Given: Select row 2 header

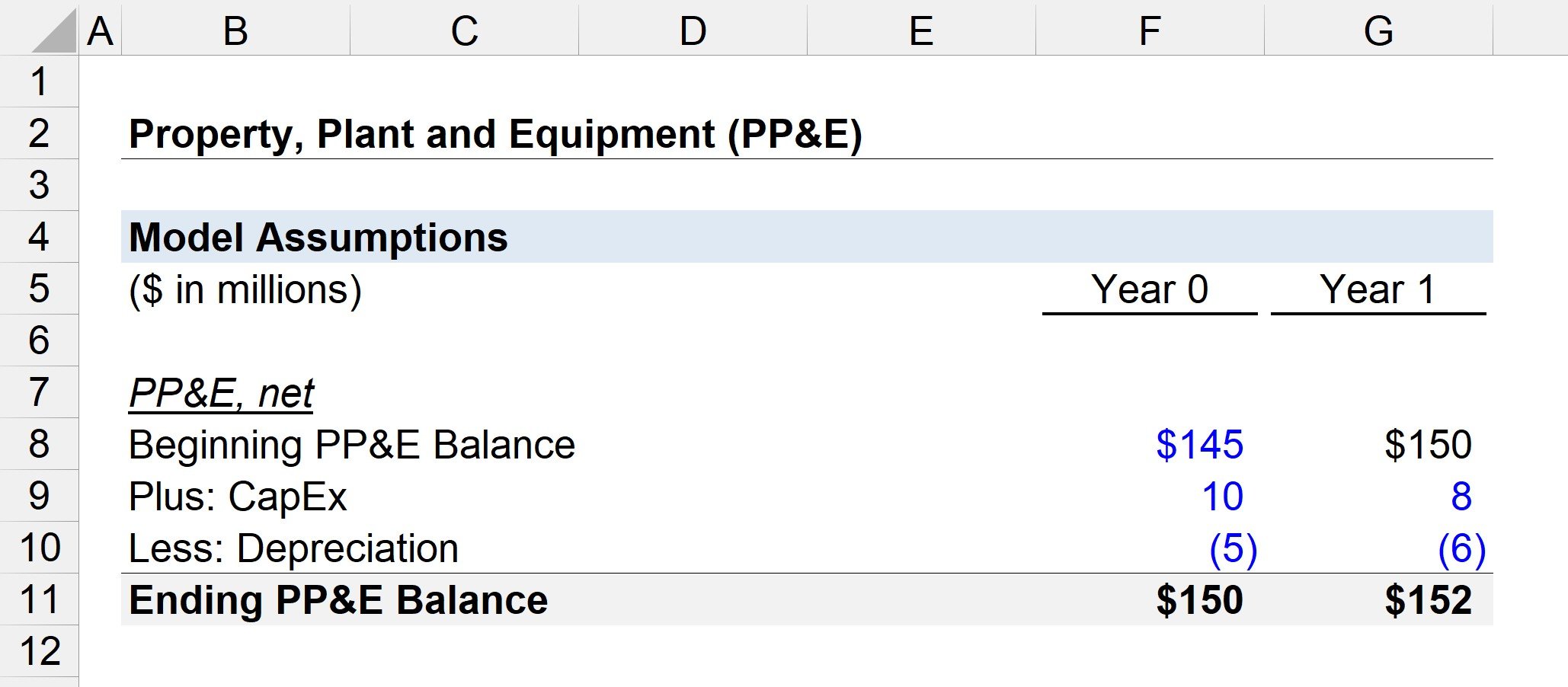Looking at the screenshot, I should [38, 133].
